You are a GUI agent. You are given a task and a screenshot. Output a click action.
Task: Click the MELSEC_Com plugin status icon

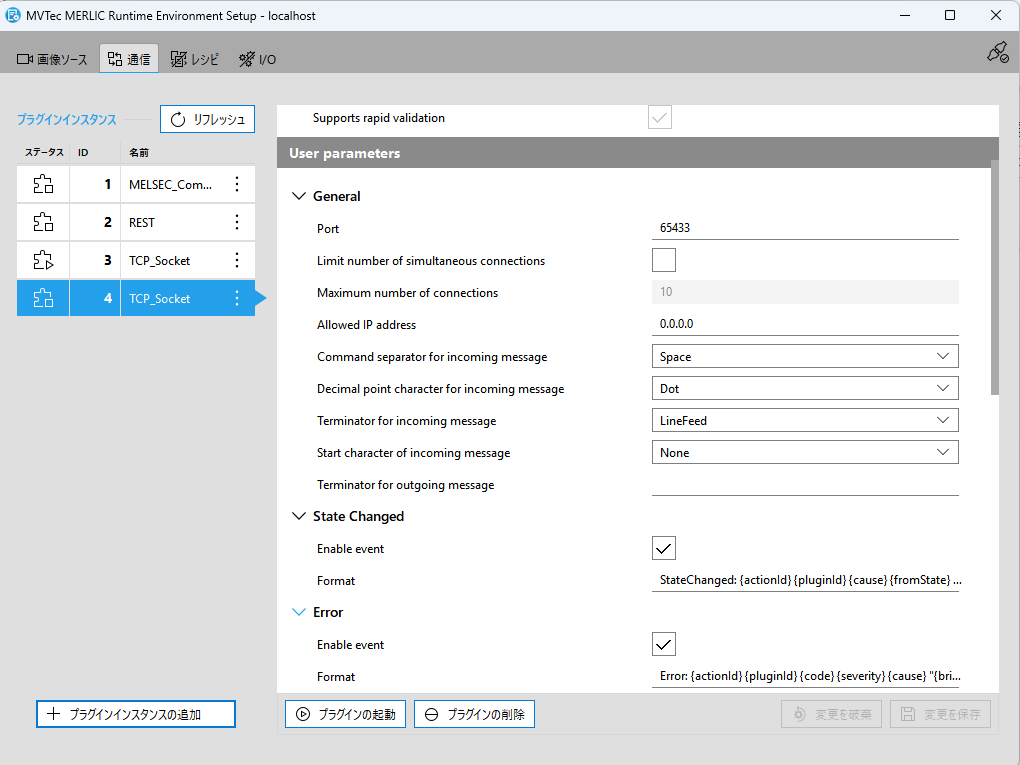[x=44, y=184]
